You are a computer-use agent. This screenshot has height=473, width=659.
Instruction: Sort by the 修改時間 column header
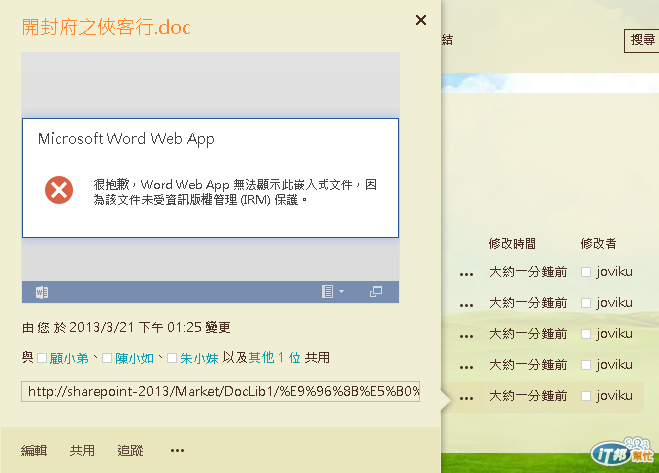pos(512,243)
